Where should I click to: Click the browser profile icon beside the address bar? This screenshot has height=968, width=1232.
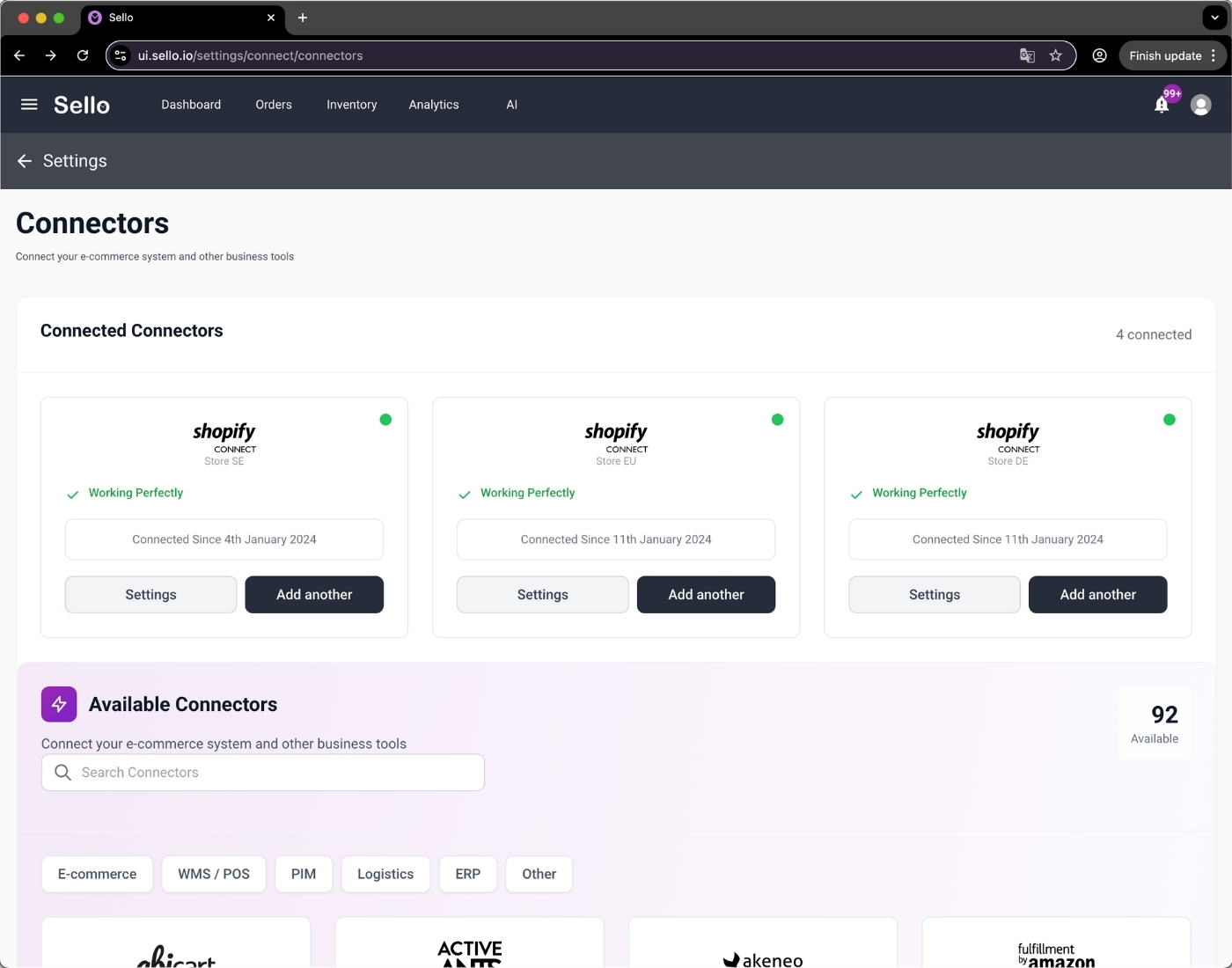(x=1098, y=55)
